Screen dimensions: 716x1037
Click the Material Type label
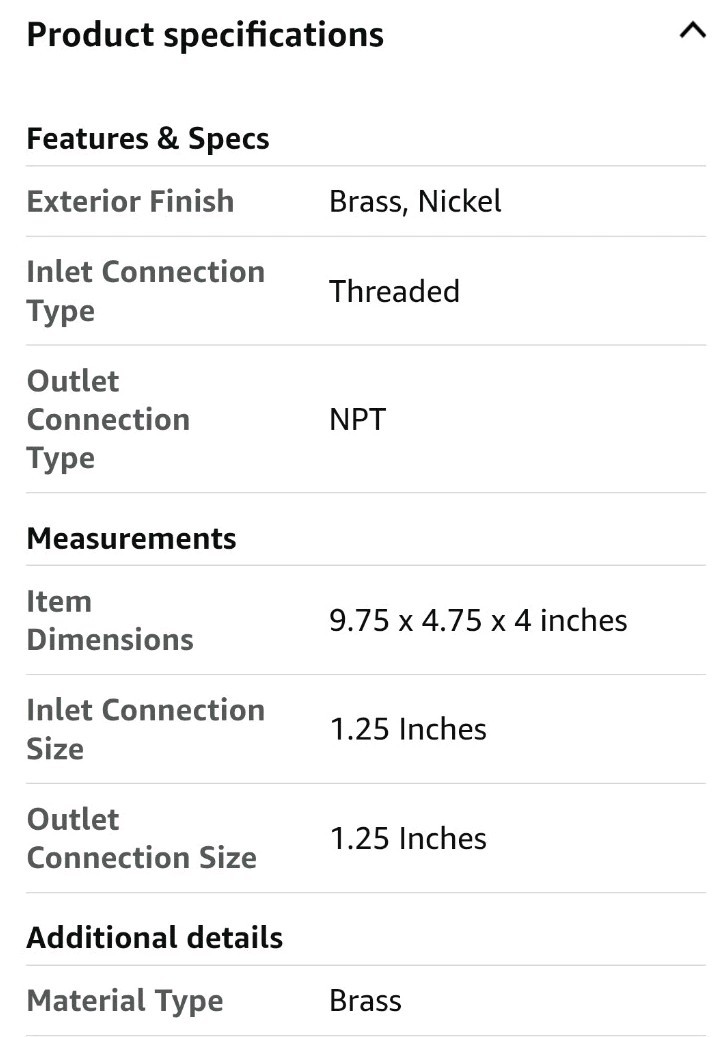[x=125, y=1001]
